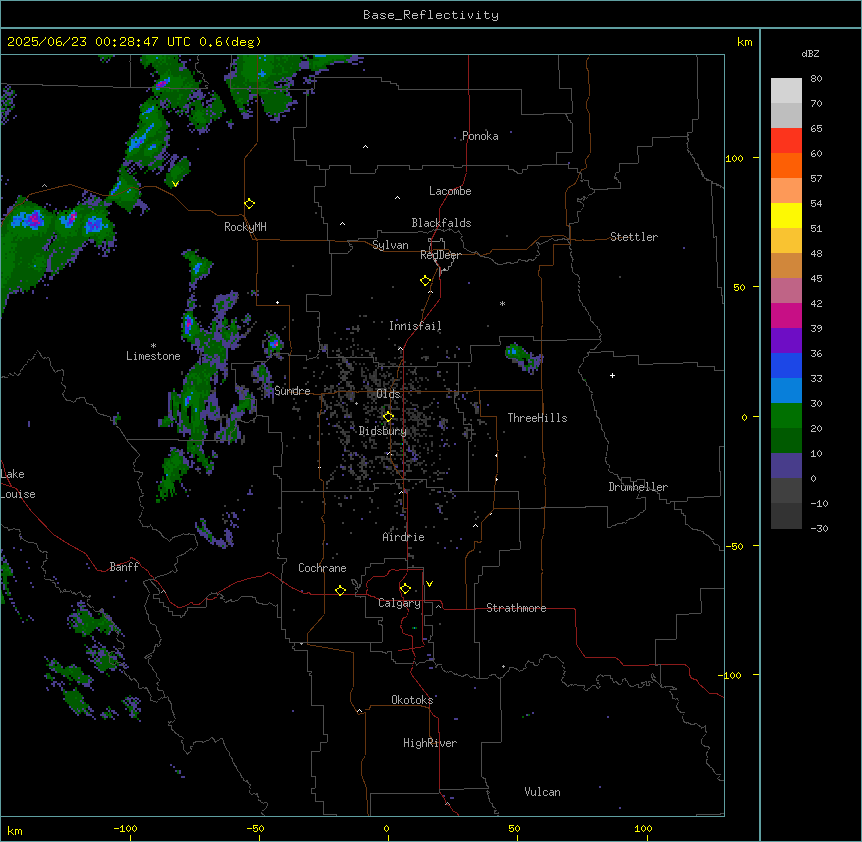Image resolution: width=862 pixels, height=842 pixels.
Task: Select the magenta swatch in the dBZ legend
Action: 786,315
